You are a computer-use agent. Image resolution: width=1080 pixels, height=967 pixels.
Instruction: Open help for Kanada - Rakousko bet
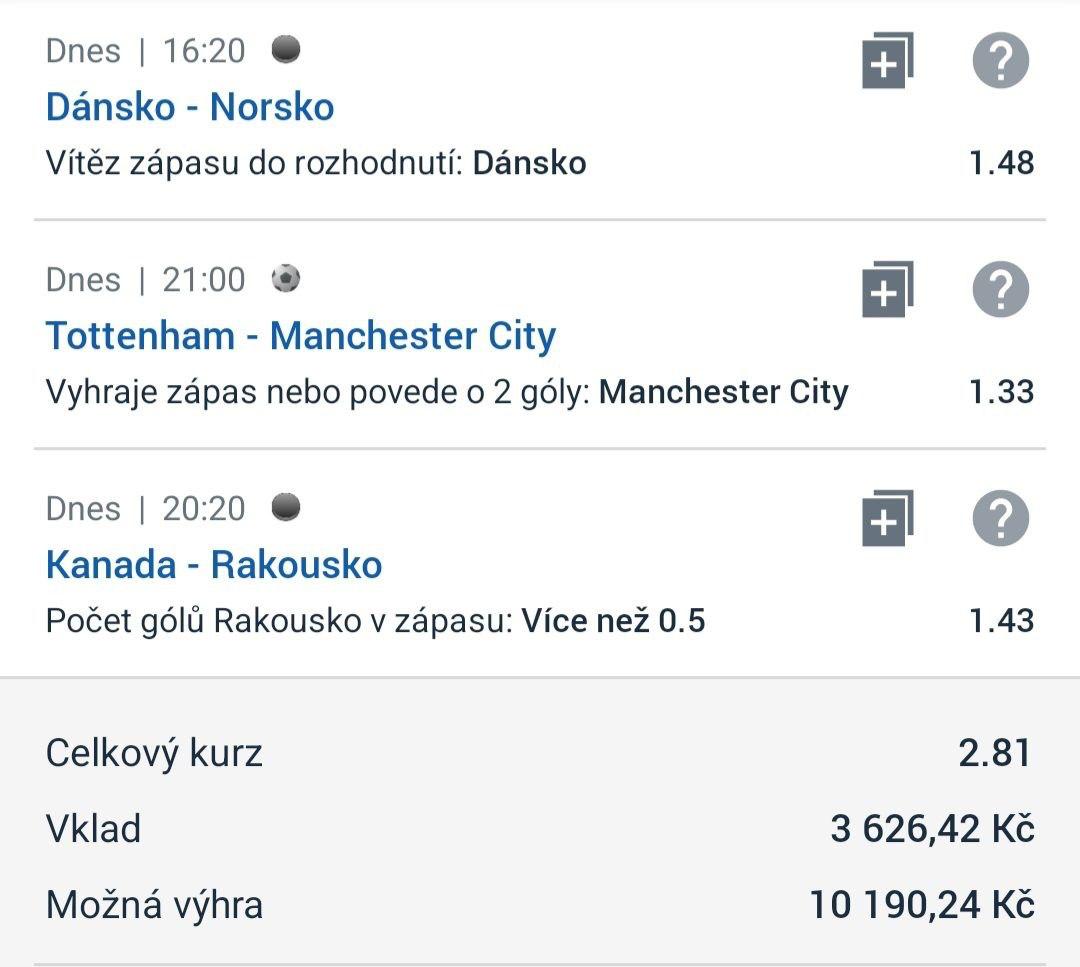[1001, 519]
